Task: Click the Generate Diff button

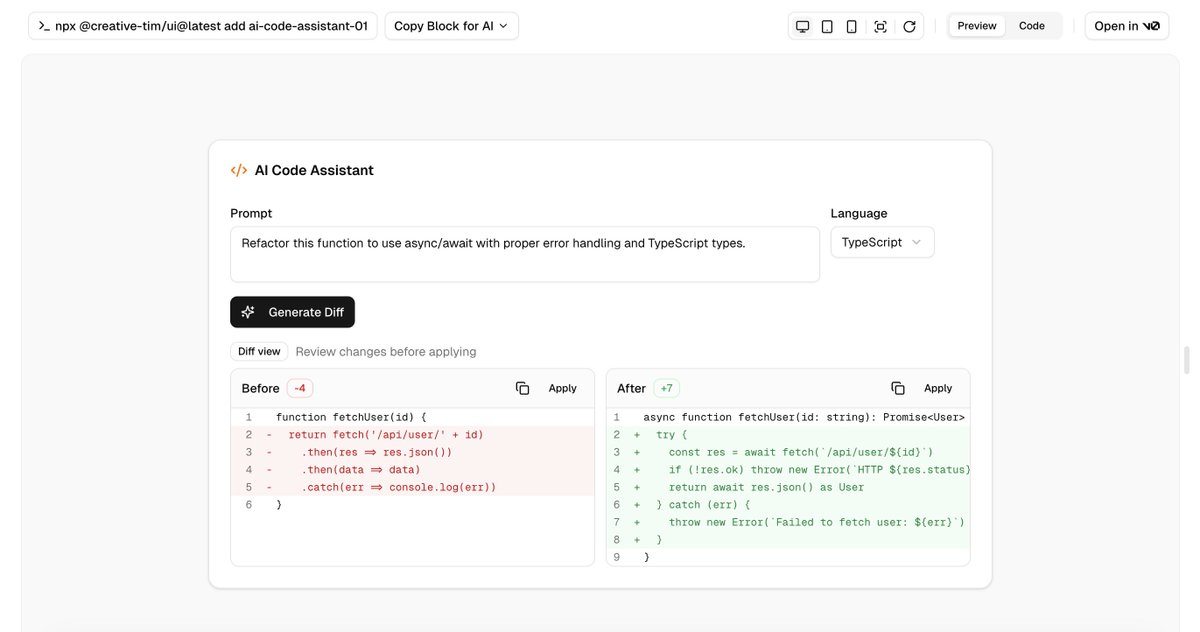Action: coord(292,312)
